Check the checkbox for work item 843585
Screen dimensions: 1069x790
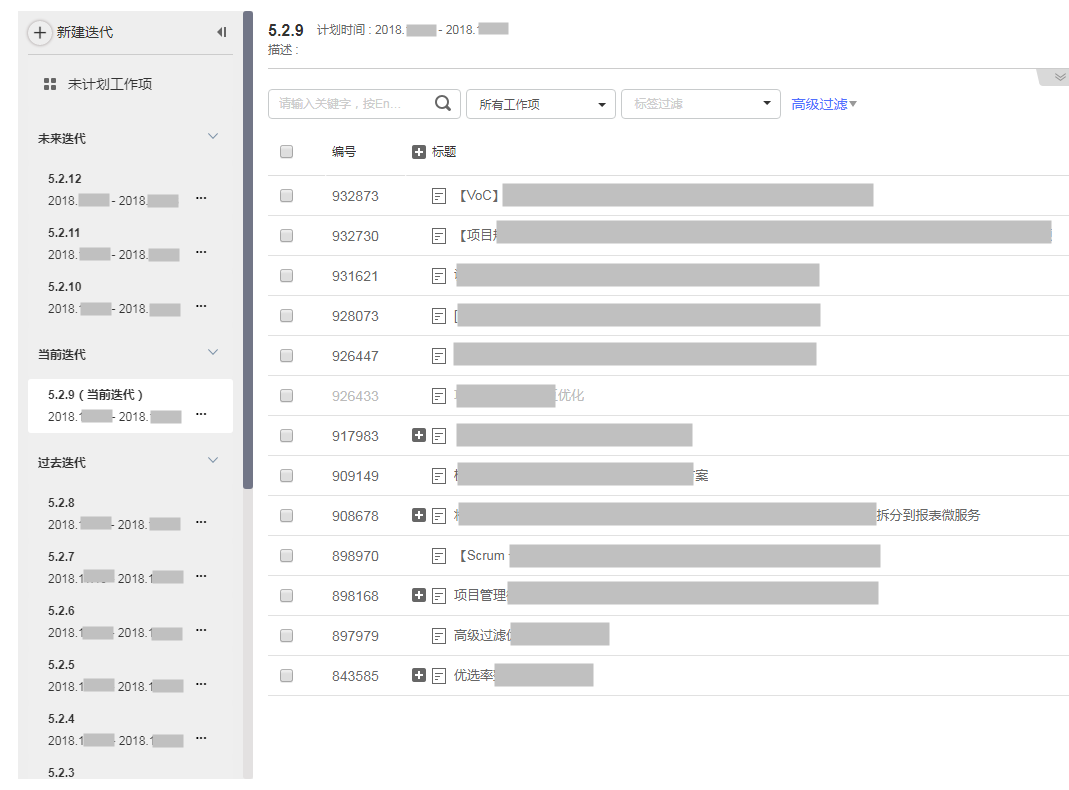click(x=286, y=675)
